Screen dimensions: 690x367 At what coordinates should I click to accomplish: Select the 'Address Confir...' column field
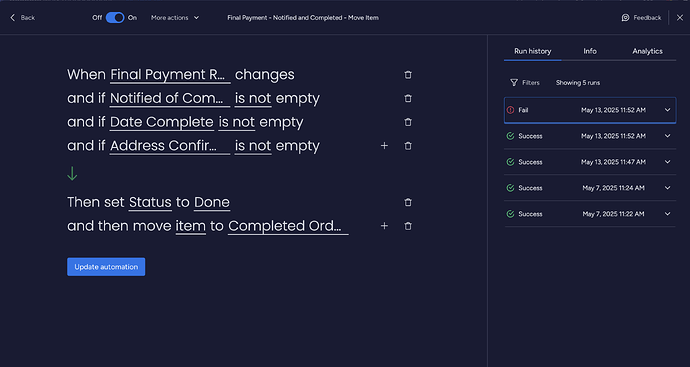pyautogui.click(x=170, y=146)
